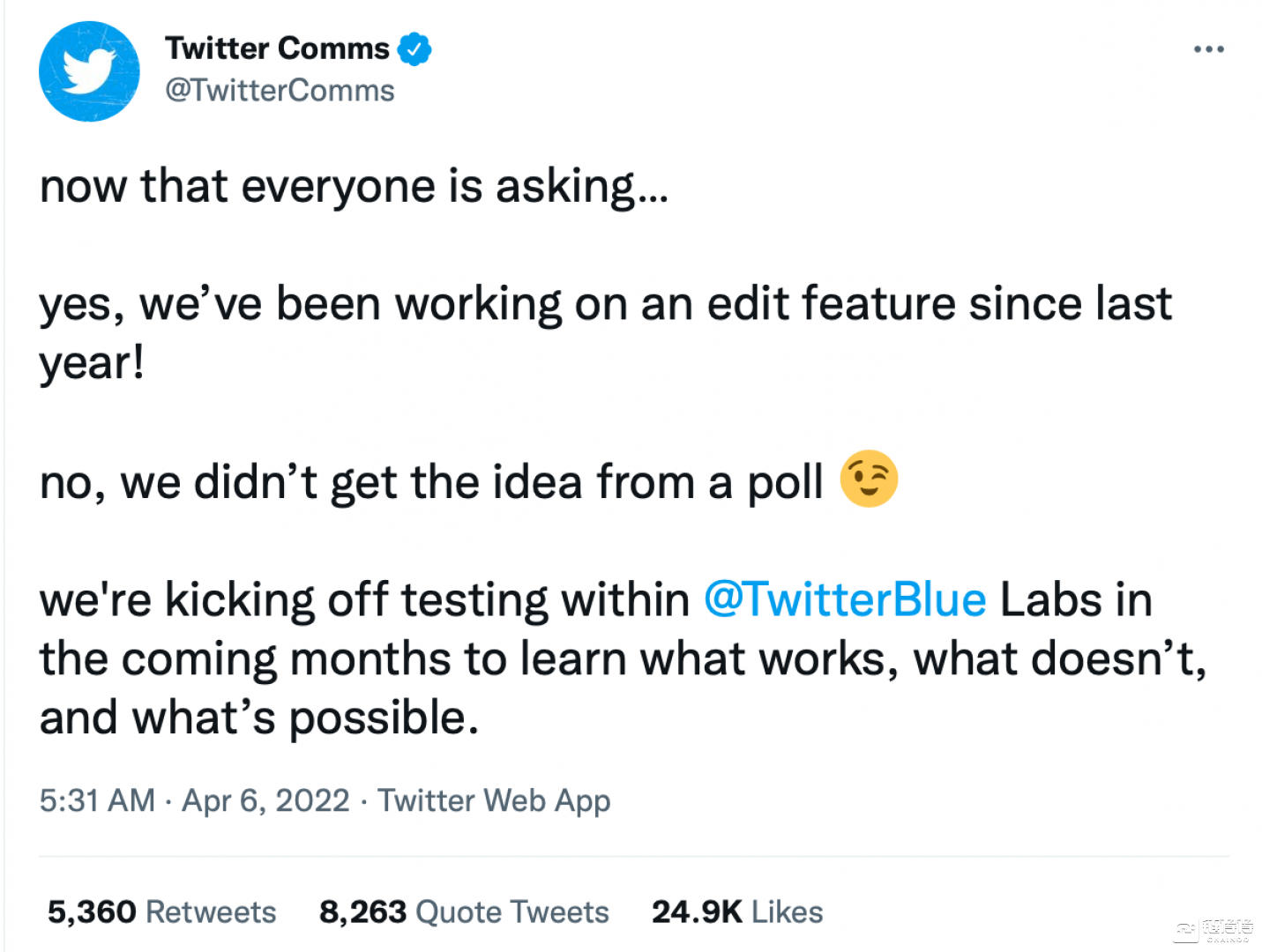Click the winking face emoji
Viewport: 1262px width, 952px height.
click(869, 479)
